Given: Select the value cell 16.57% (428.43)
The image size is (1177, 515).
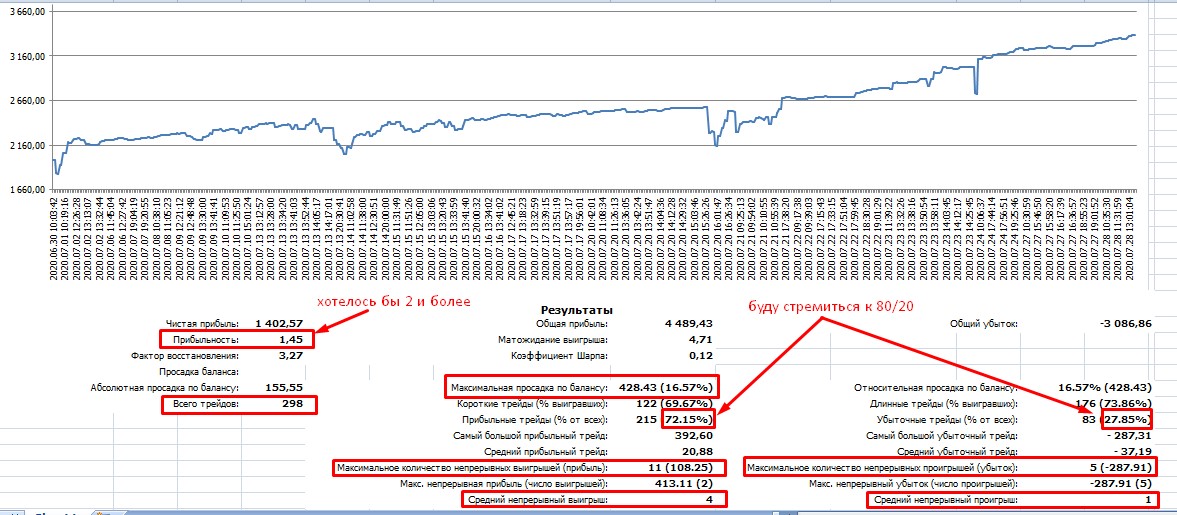Looking at the screenshot, I should point(1105,388).
